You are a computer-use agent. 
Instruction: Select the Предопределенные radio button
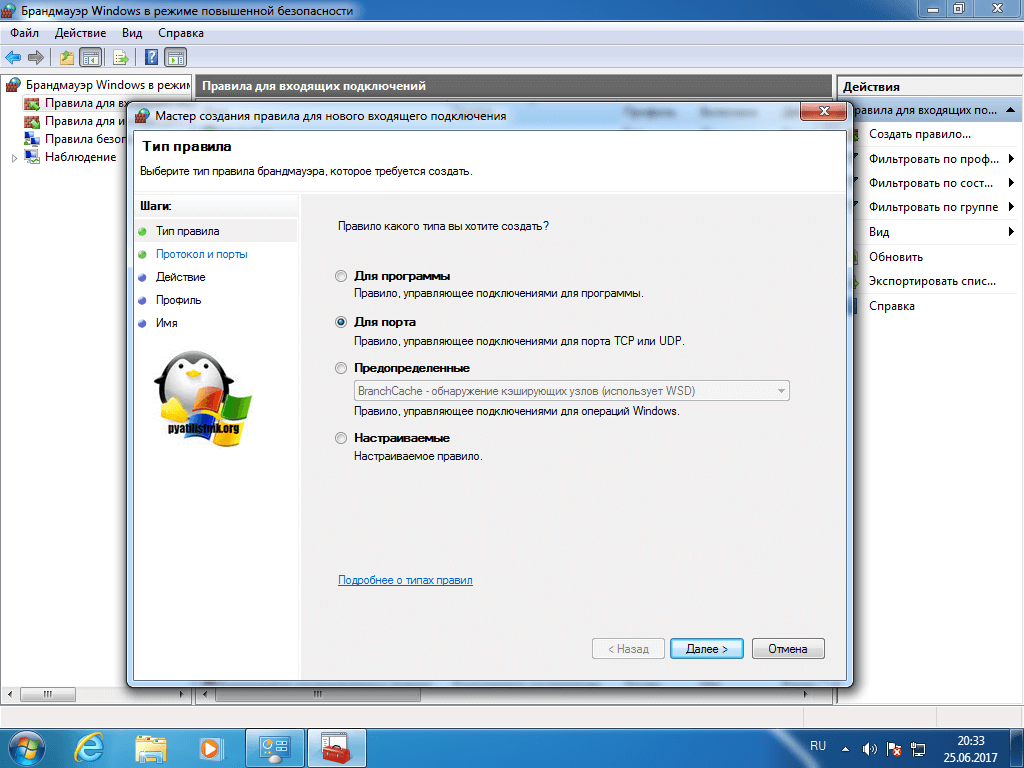tap(341, 368)
